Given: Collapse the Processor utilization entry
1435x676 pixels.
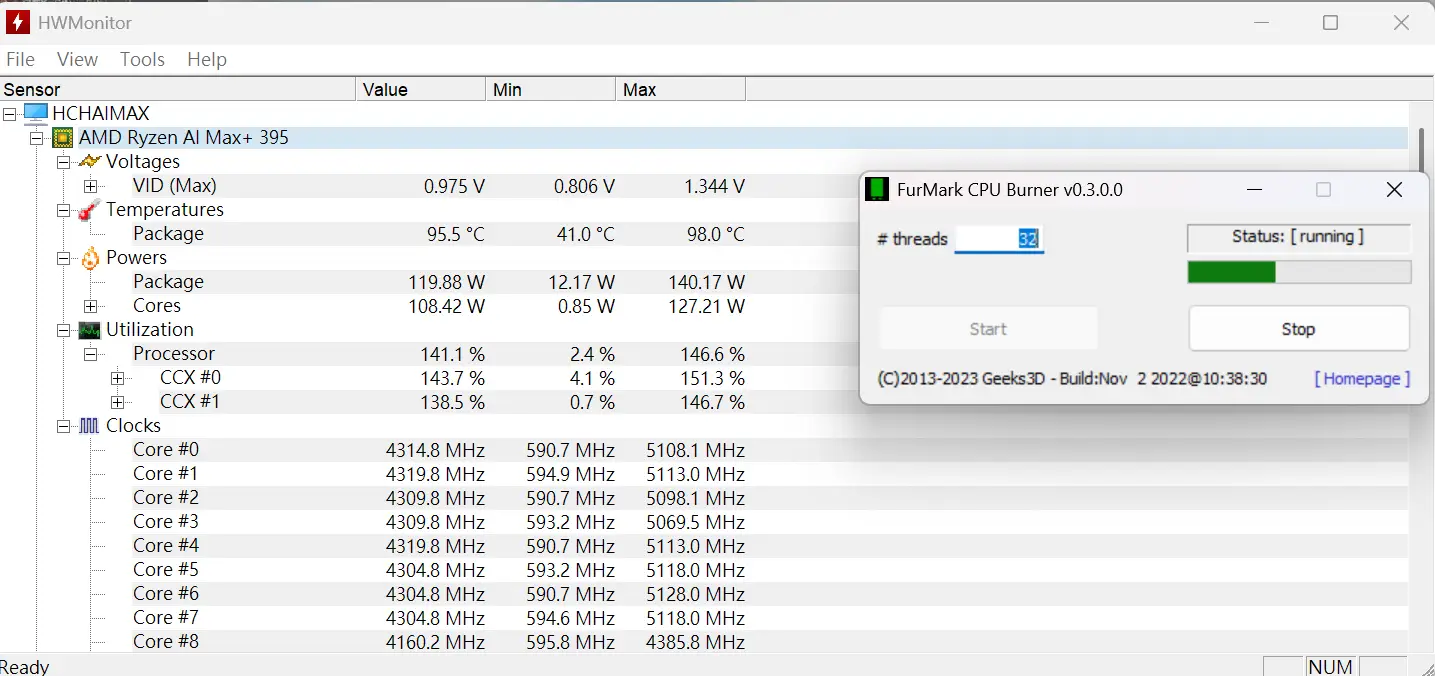Looking at the screenshot, I should pos(90,354).
